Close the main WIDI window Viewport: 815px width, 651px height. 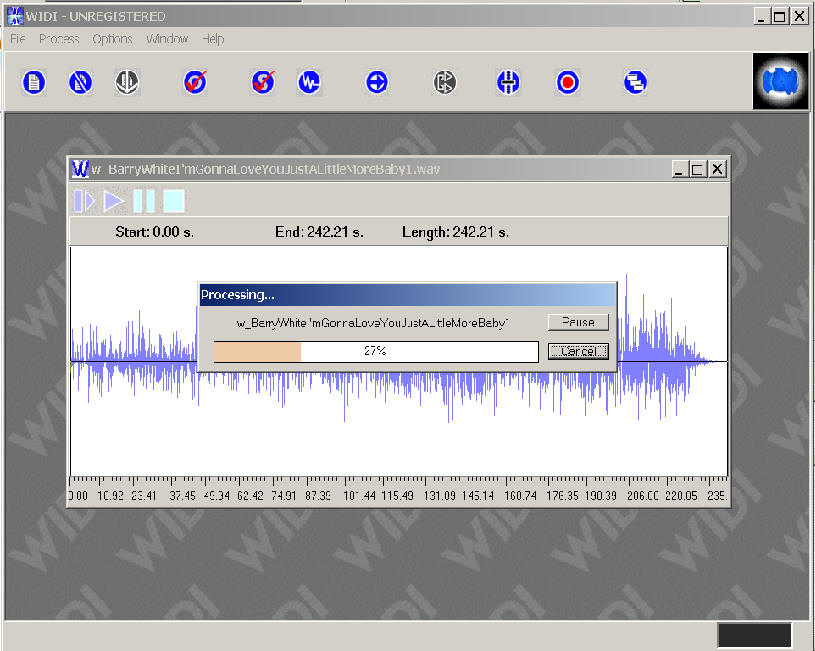[x=799, y=17]
